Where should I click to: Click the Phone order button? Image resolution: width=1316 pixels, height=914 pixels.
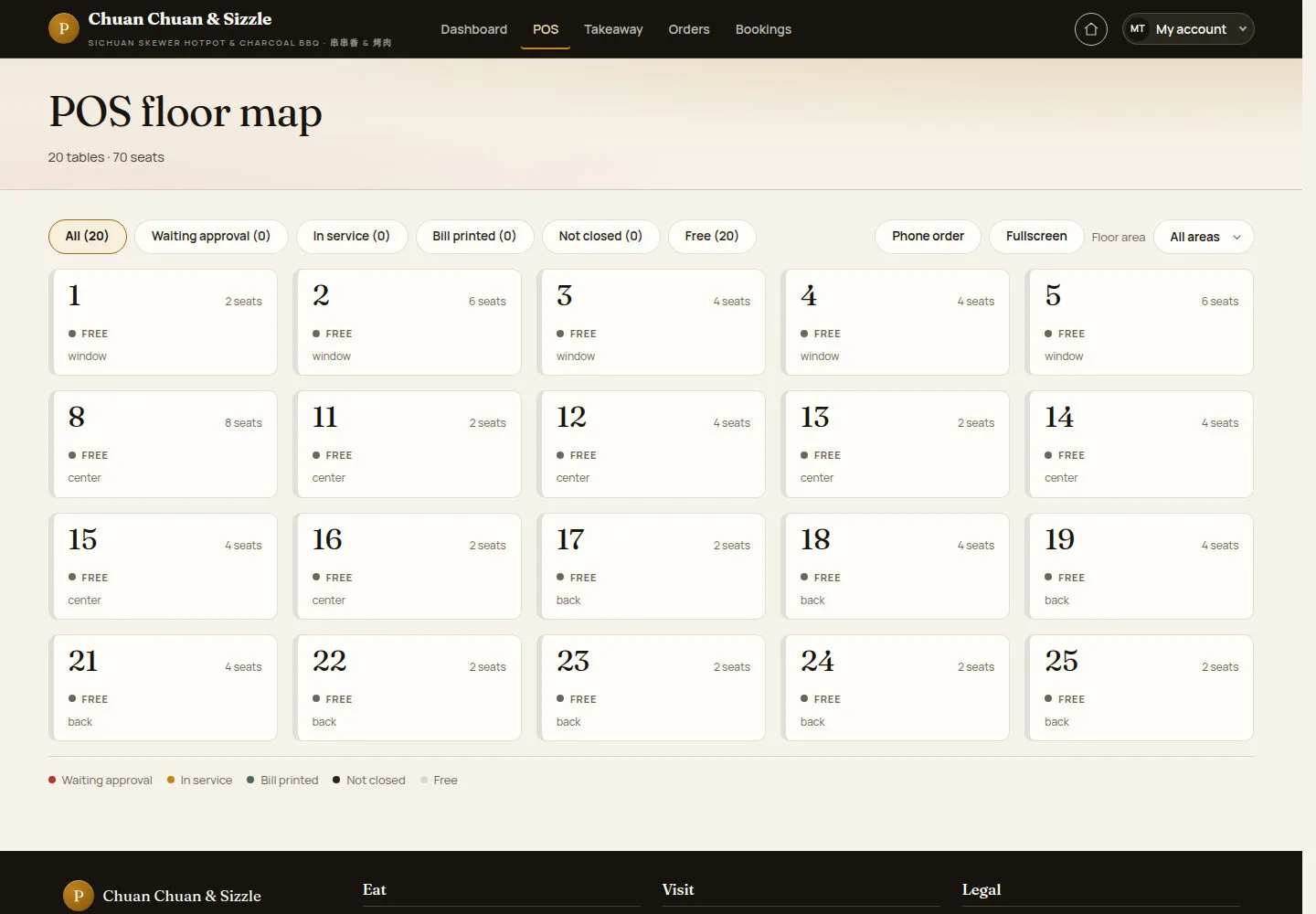(x=928, y=236)
